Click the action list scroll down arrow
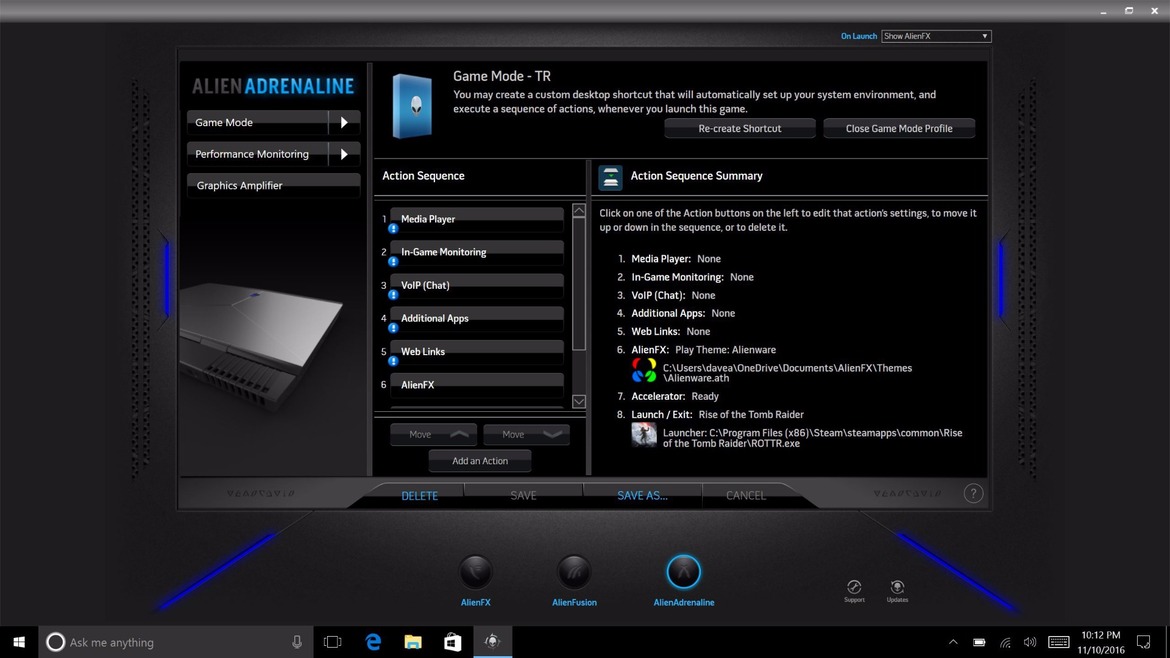Screen dimensions: 1170x658 click(578, 401)
